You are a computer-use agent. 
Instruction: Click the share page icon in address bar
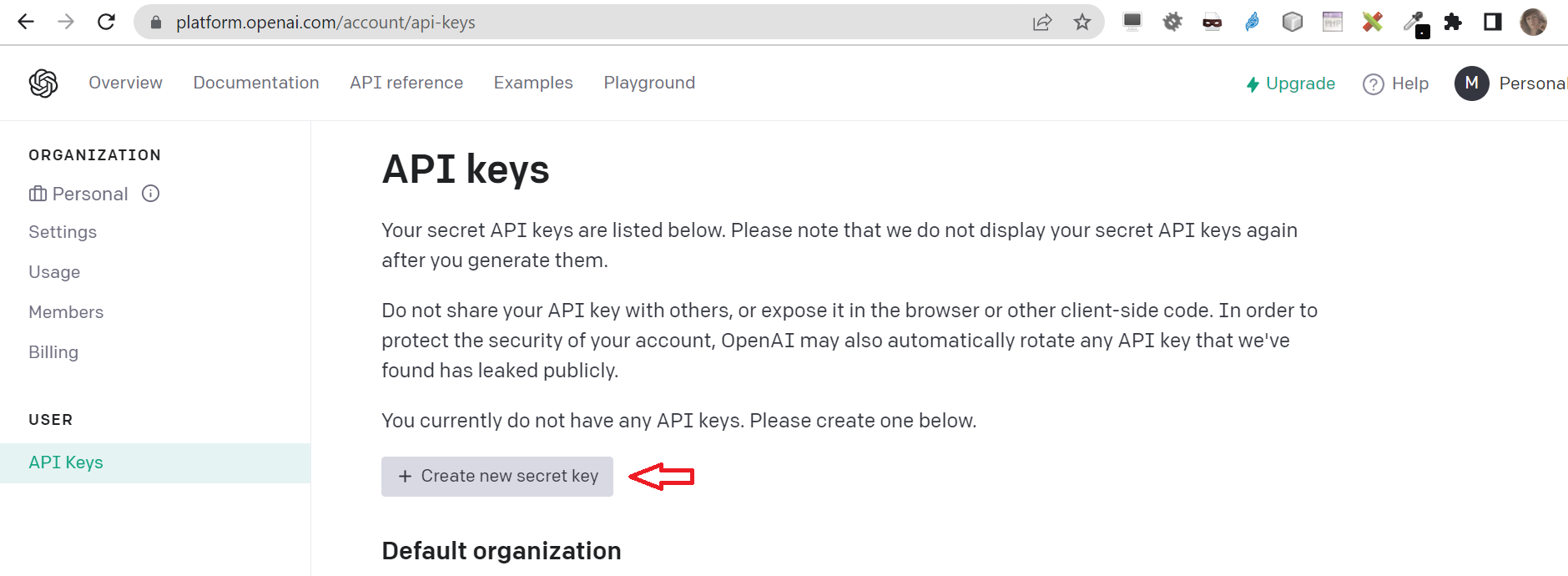1042,23
